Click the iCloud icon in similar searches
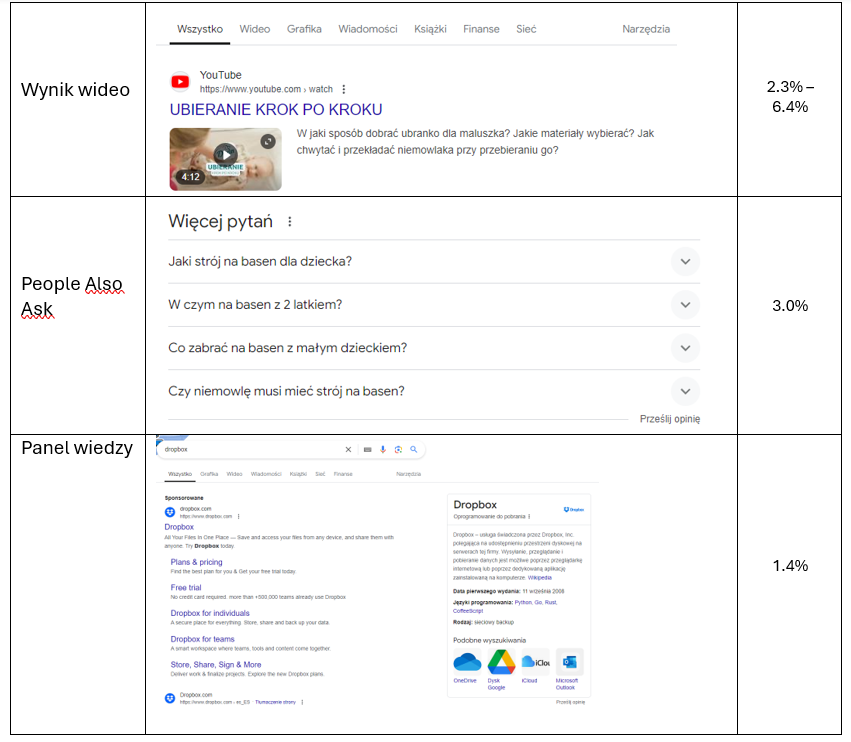This screenshot has width=851, height=742. [535, 662]
